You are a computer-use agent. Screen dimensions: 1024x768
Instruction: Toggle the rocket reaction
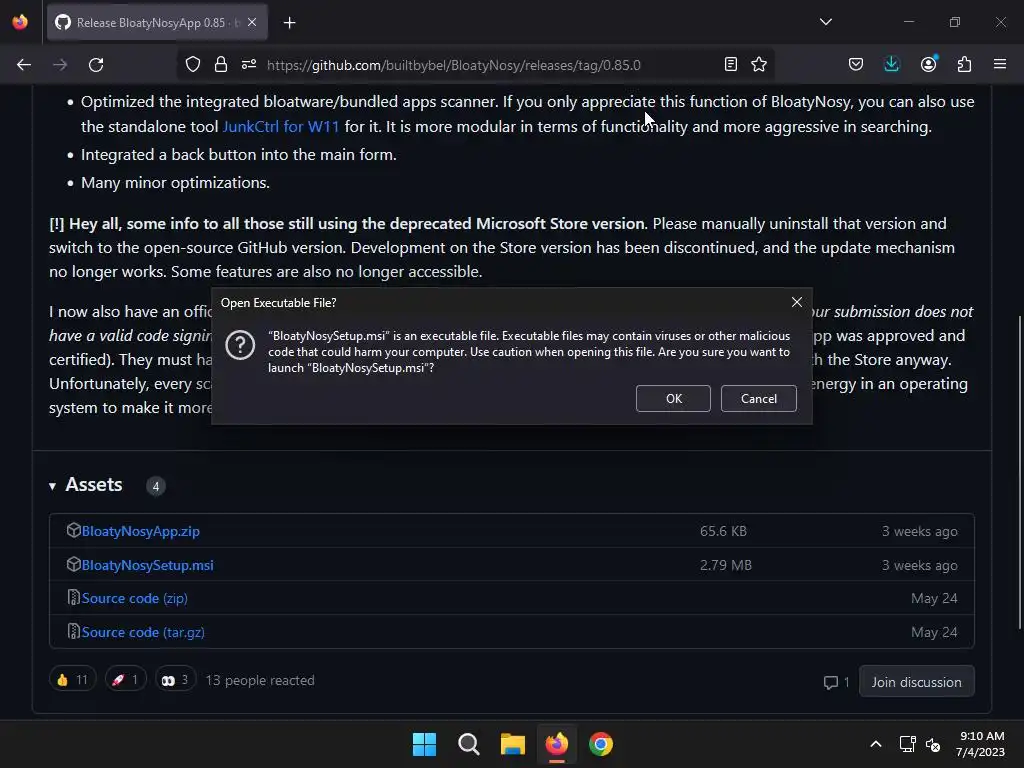pos(125,680)
